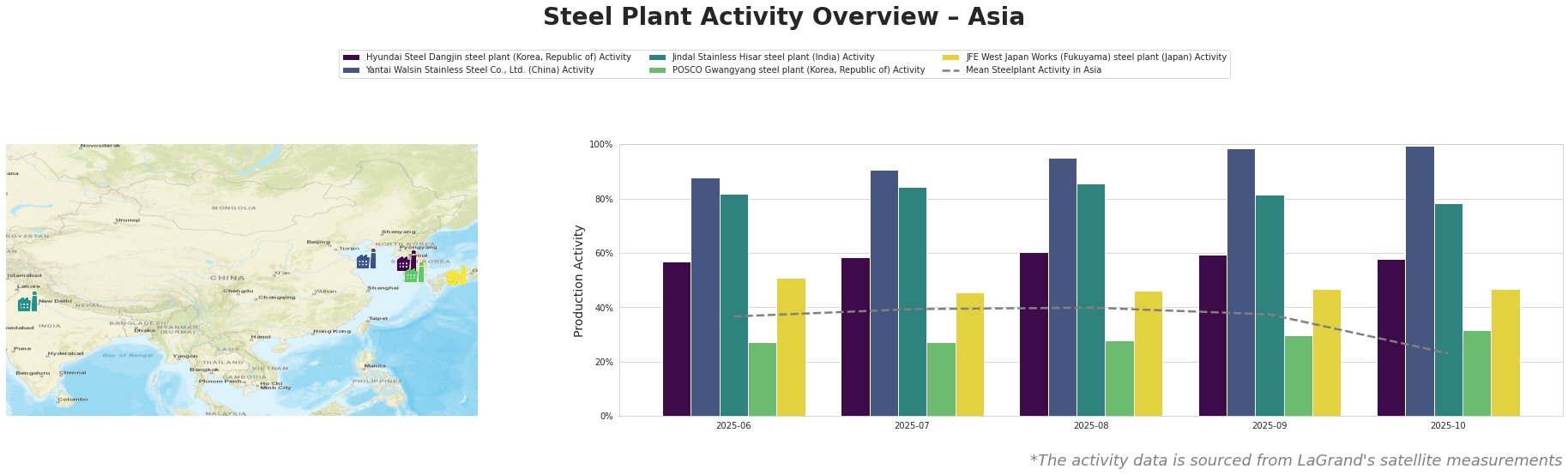Screen dimensions: 1568x475
Task: Select the teal Jindal bar for 2025-06
Action: pyautogui.click(x=733, y=305)
